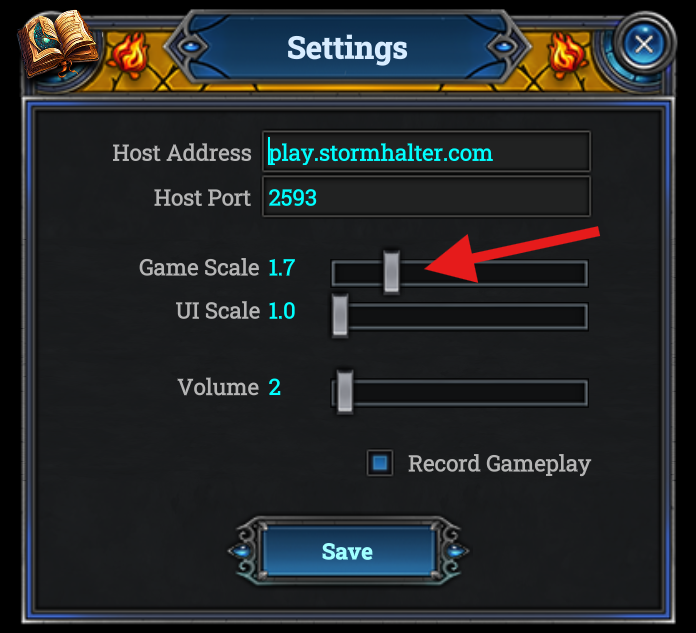Click the blue gem right of the Settings title

pos(503,46)
